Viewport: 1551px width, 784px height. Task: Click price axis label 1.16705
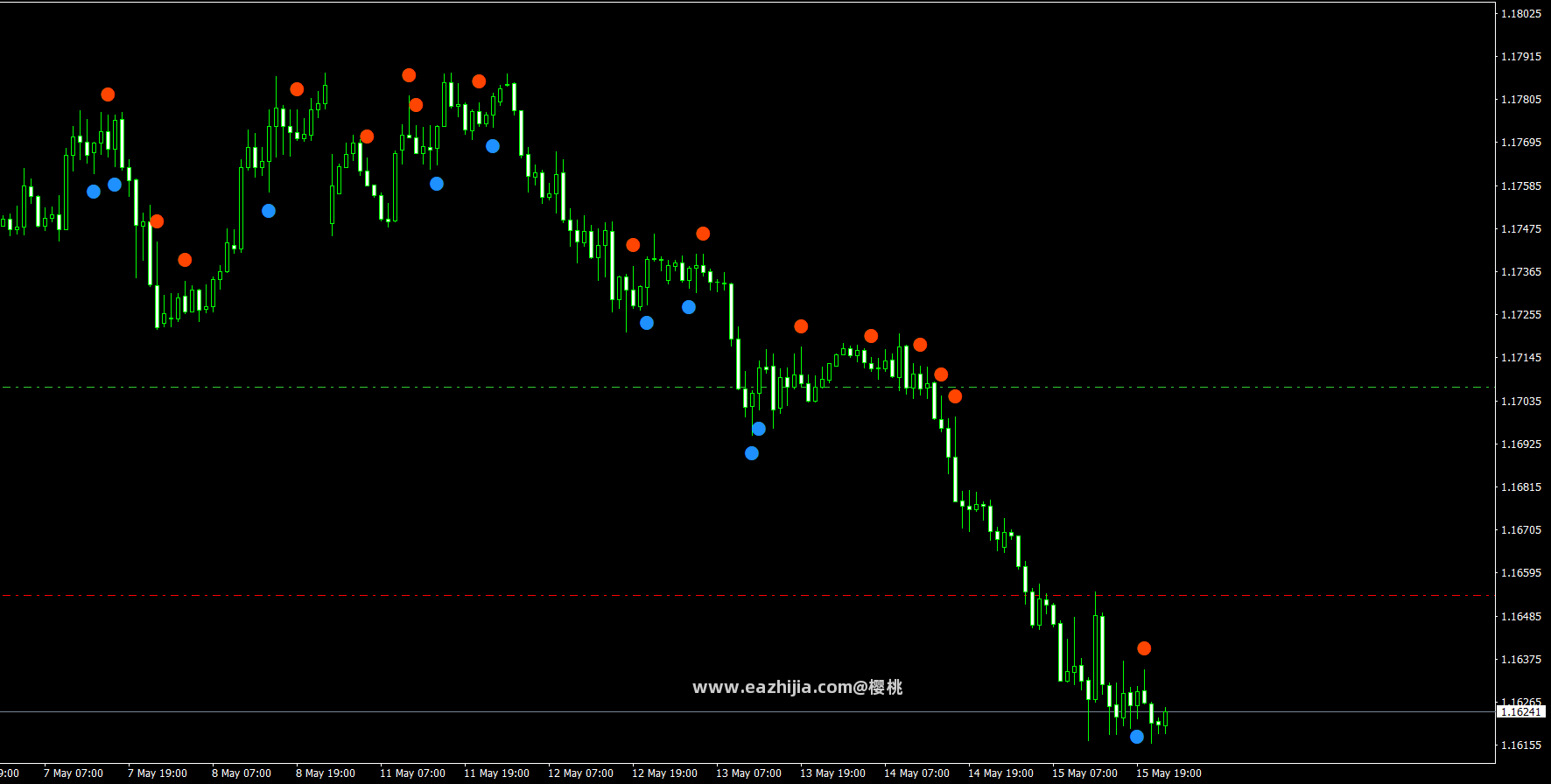[1521, 530]
